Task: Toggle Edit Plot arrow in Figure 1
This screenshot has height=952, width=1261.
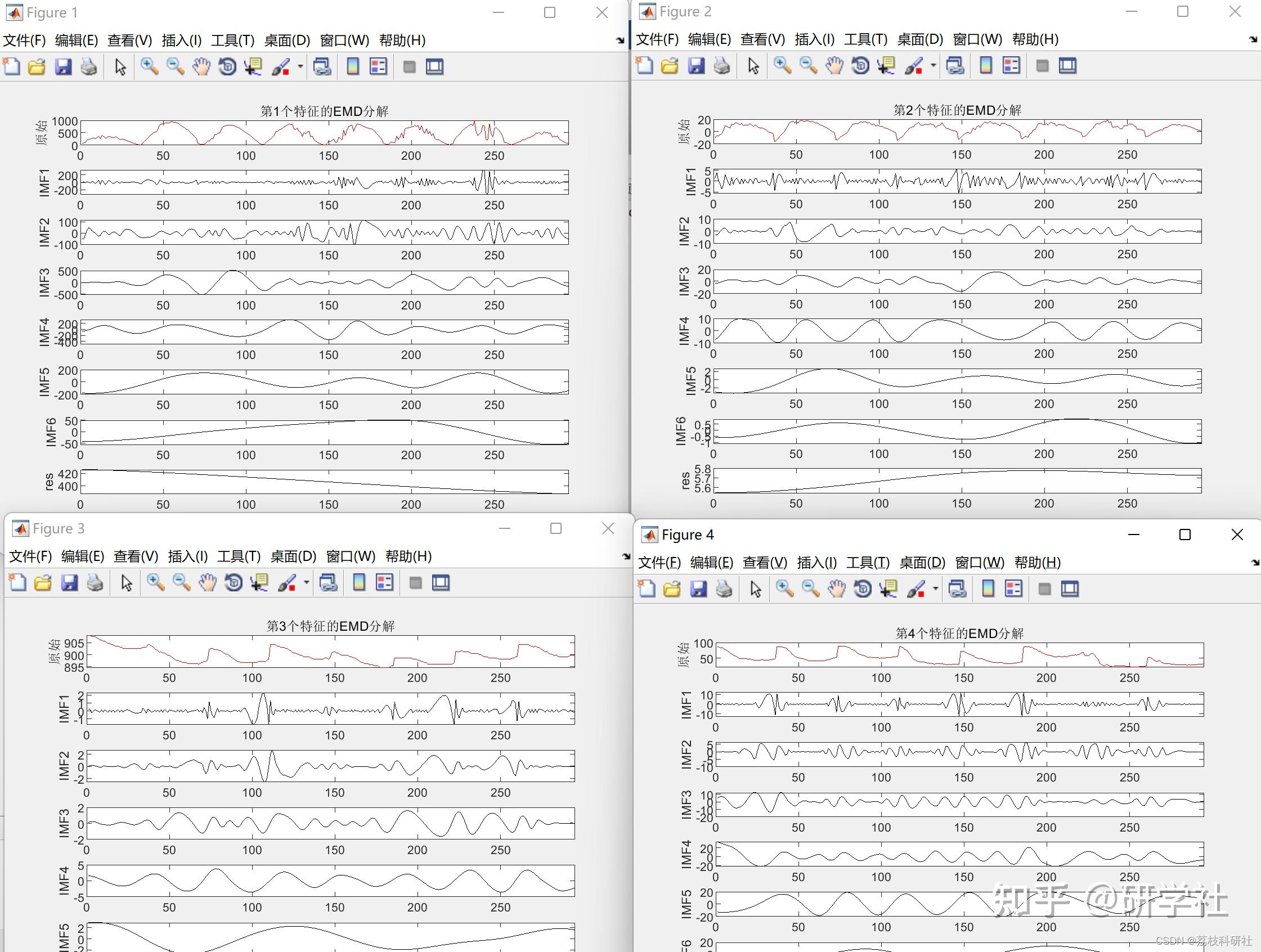Action: (x=120, y=67)
